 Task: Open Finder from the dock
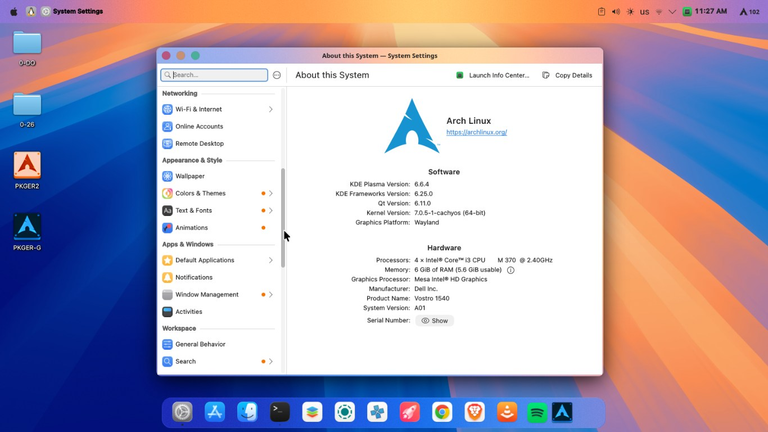(x=247, y=412)
